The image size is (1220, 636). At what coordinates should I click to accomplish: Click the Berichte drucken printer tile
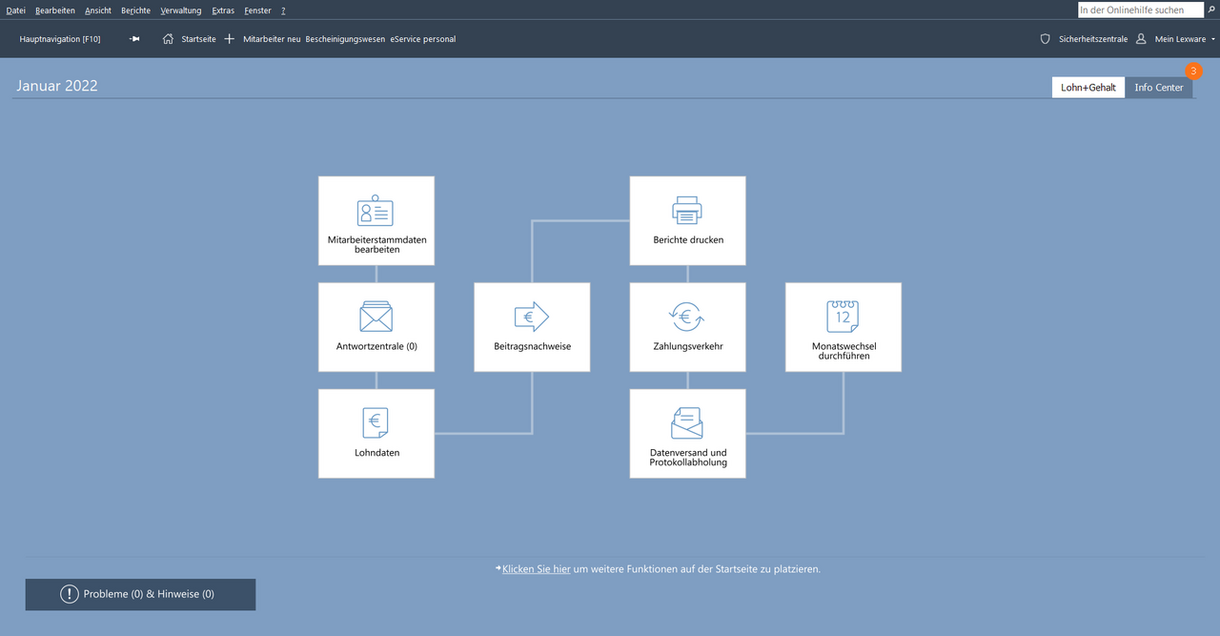coord(687,221)
